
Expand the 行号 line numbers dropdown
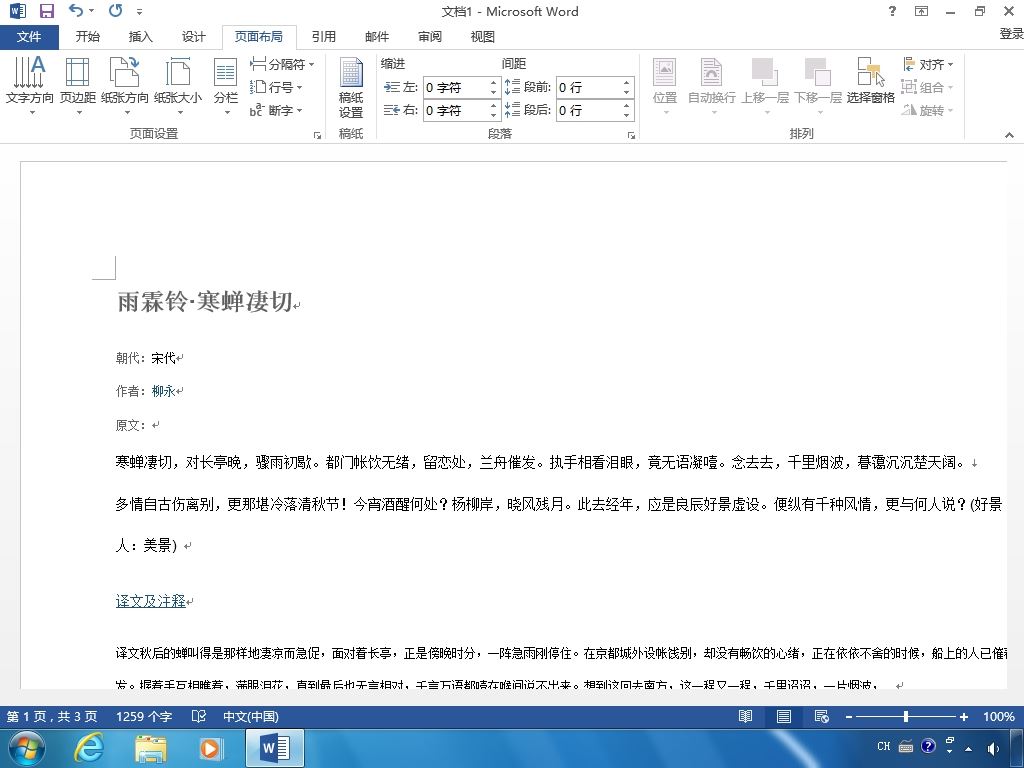point(276,87)
